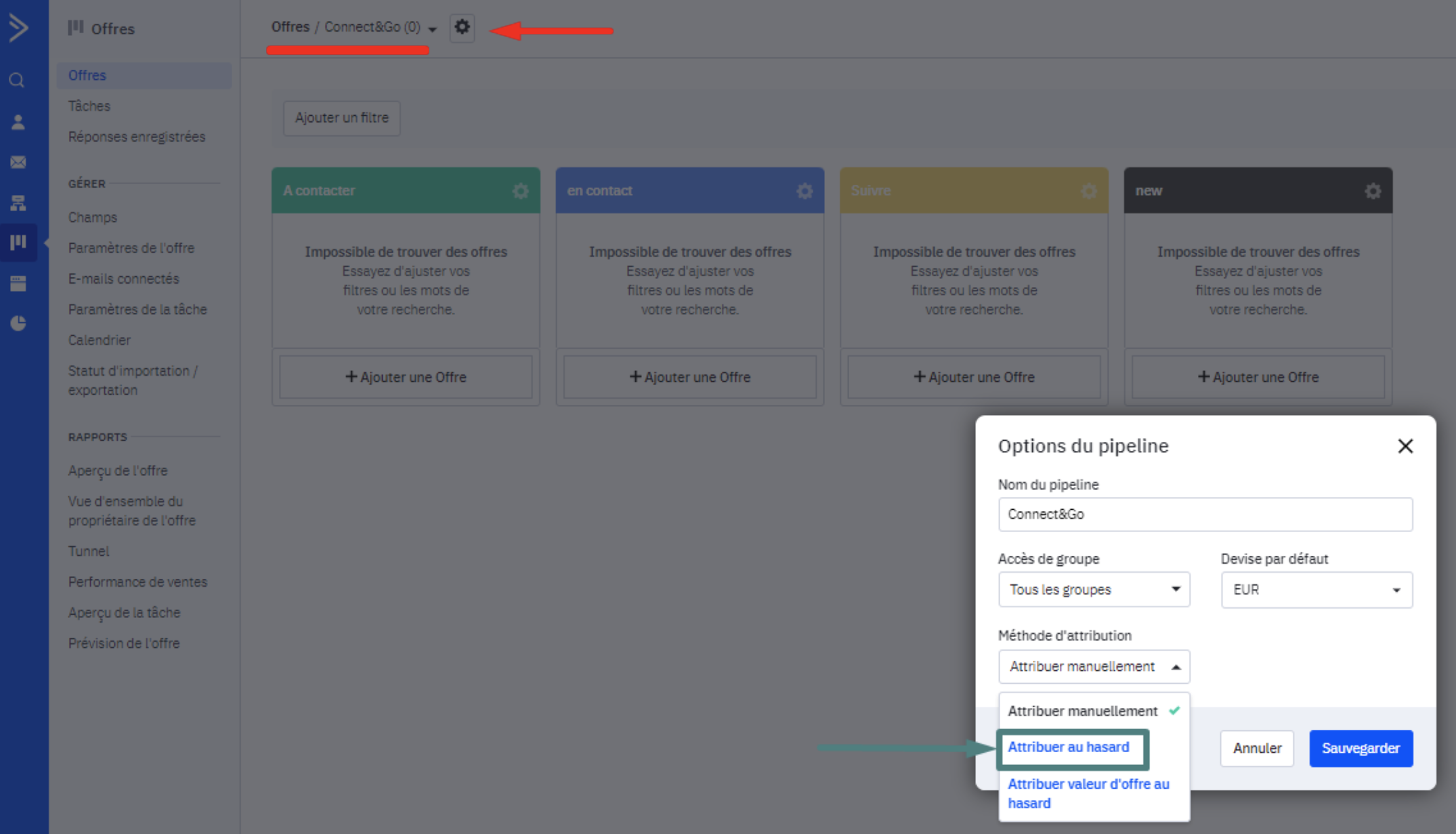Click the gear on A contacter stage
The height and width of the screenshot is (834, 1456).
tap(520, 191)
